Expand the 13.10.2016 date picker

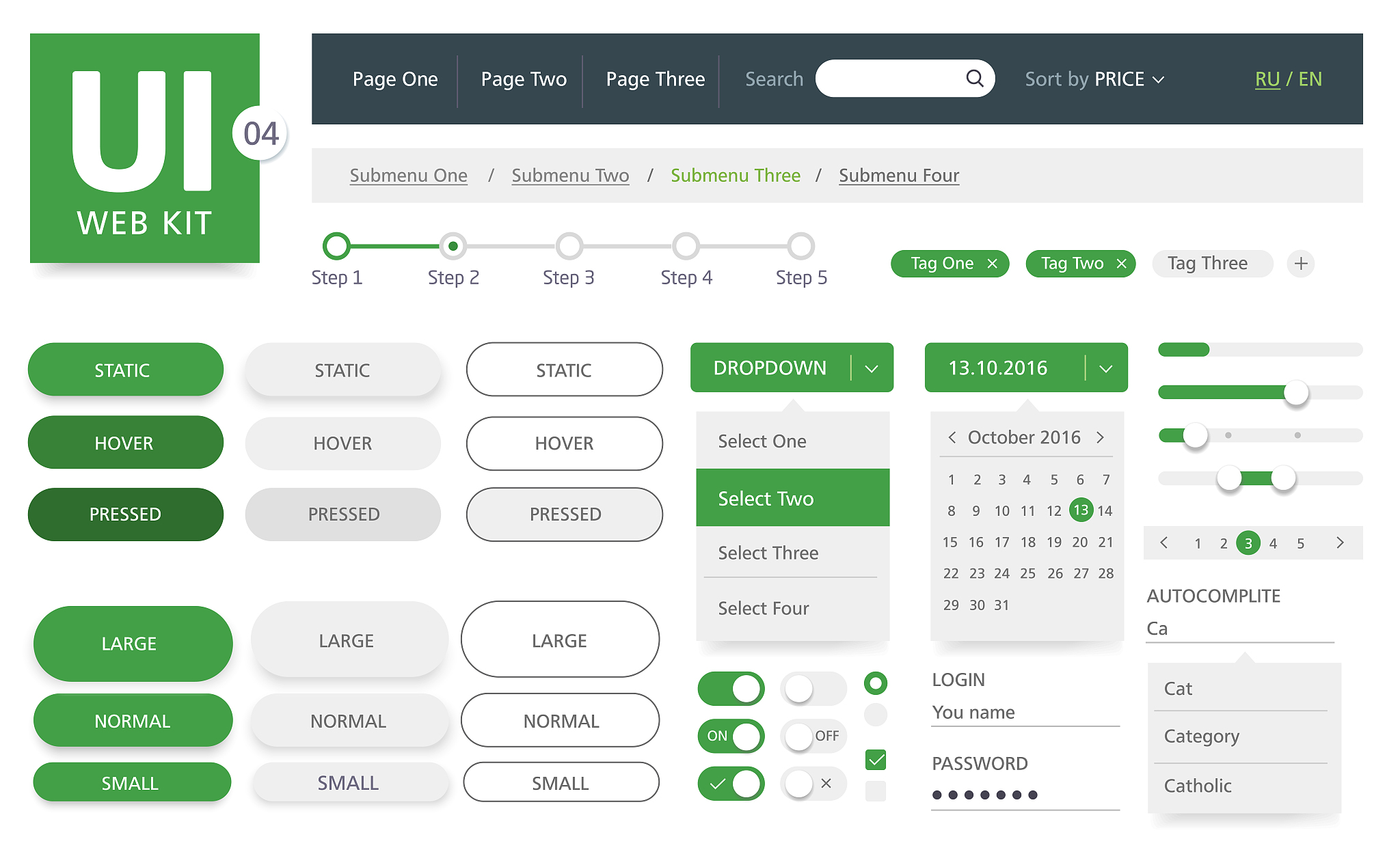1105,369
